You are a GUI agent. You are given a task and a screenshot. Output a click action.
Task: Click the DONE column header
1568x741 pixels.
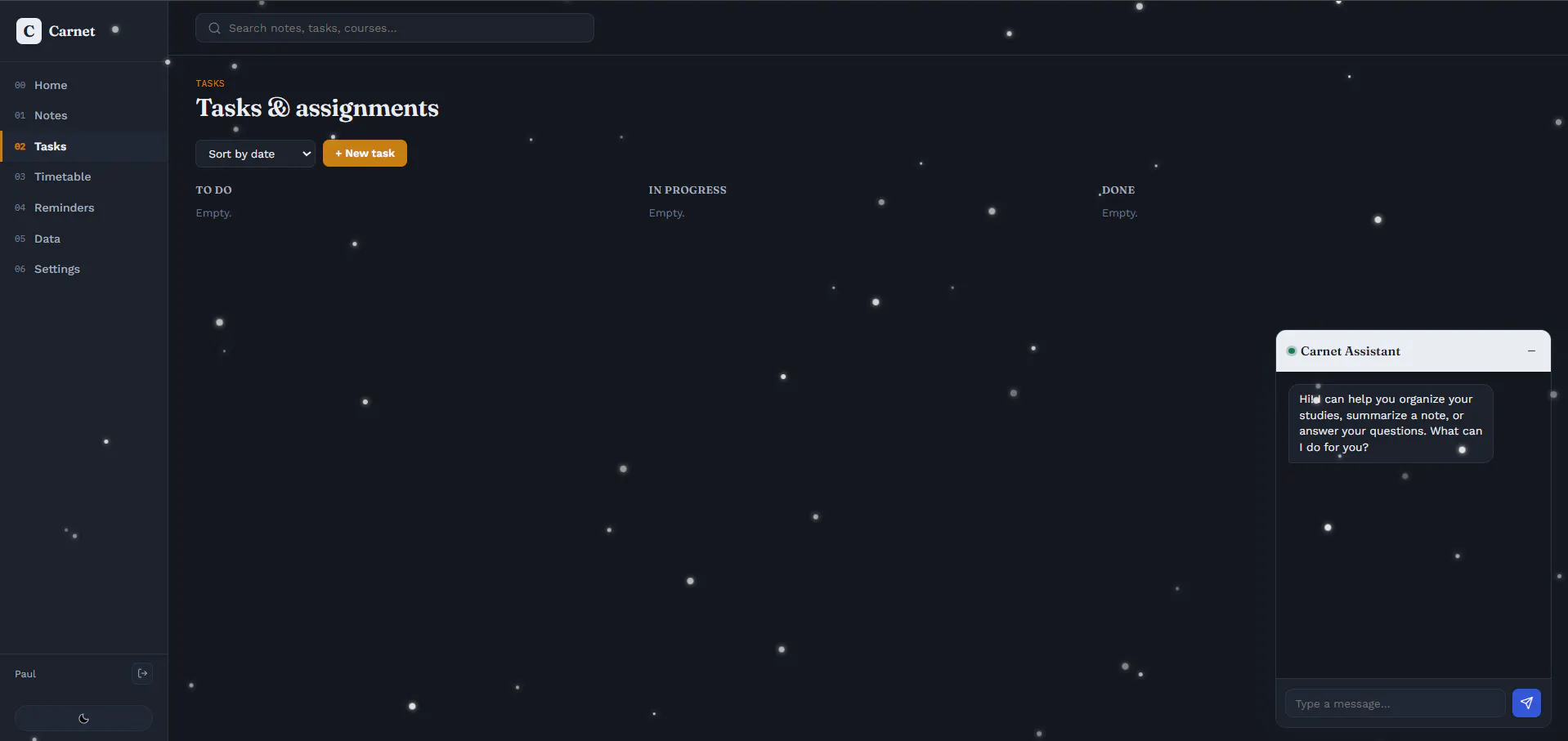[1118, 190]
